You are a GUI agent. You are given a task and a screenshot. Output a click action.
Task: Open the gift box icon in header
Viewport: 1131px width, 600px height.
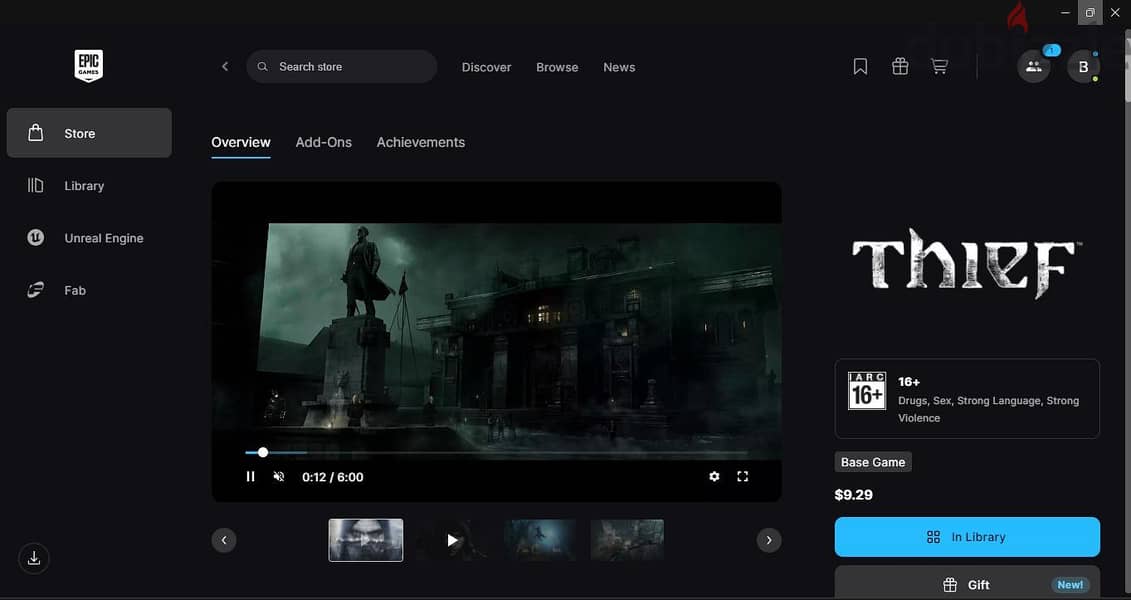899,66
